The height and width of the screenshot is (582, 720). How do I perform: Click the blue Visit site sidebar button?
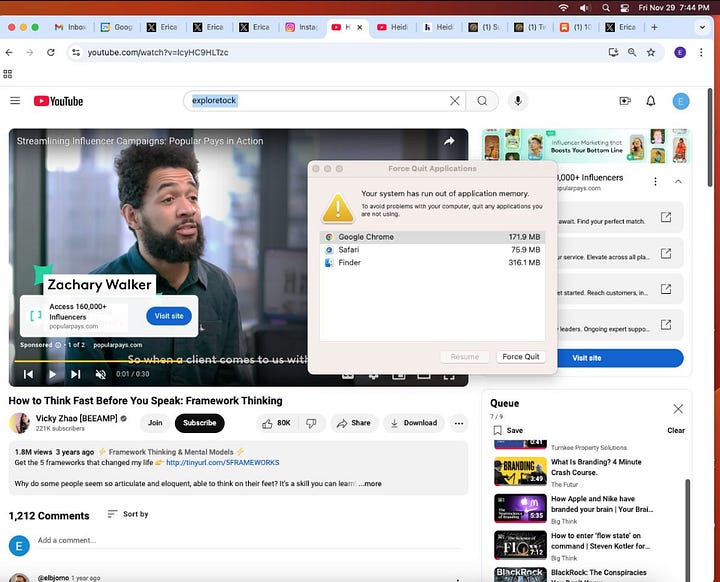620,358
